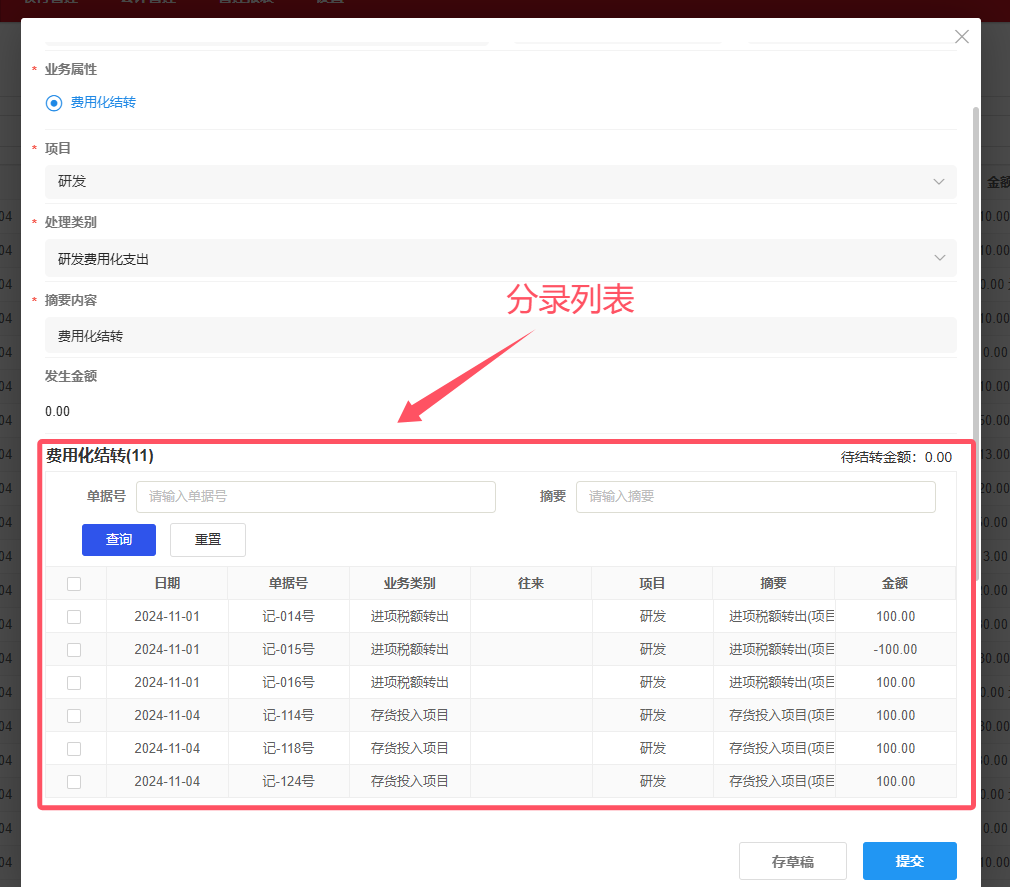
Task: Submit the form with 提交
Action: click(909, 861)
